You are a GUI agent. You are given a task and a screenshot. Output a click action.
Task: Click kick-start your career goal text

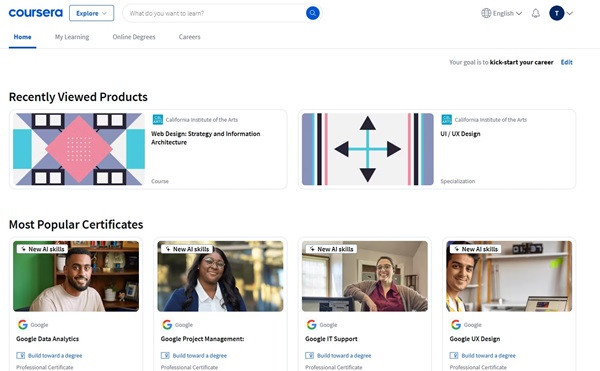tap(522, 62)
